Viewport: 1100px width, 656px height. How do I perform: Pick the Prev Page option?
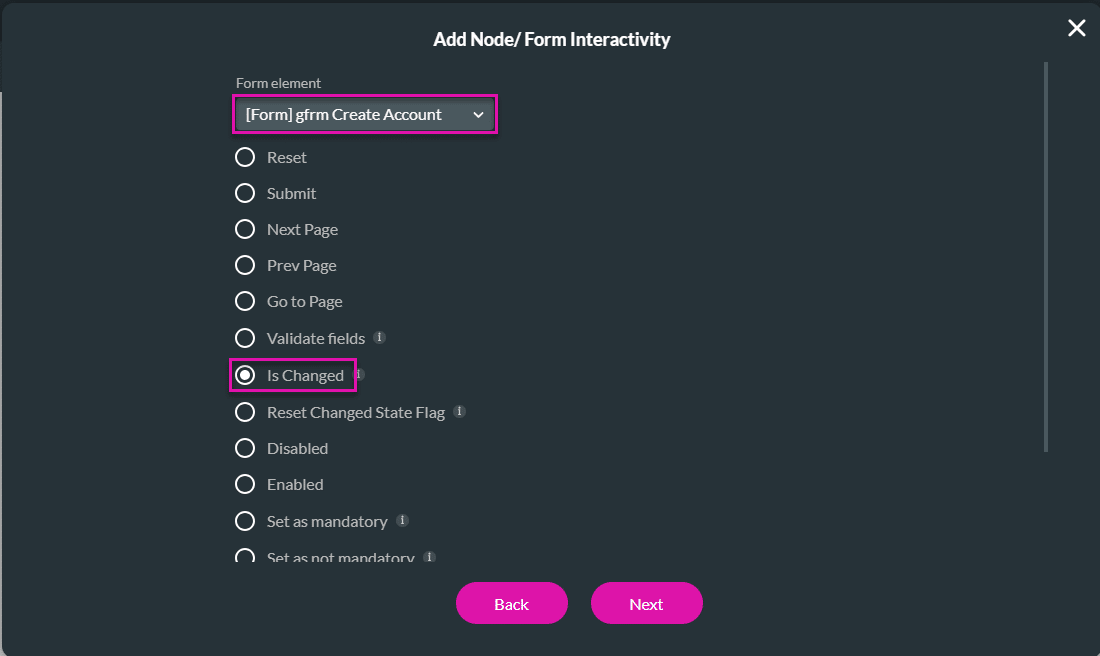(x=245, y=265)
